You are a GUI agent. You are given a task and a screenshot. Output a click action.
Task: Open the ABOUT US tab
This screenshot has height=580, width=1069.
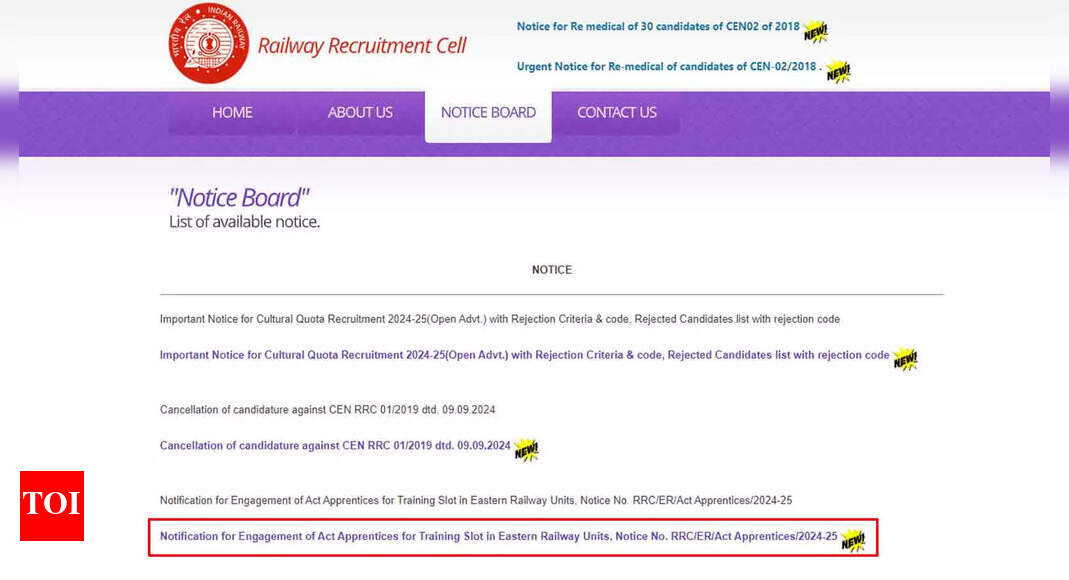(x=360, y=112)
